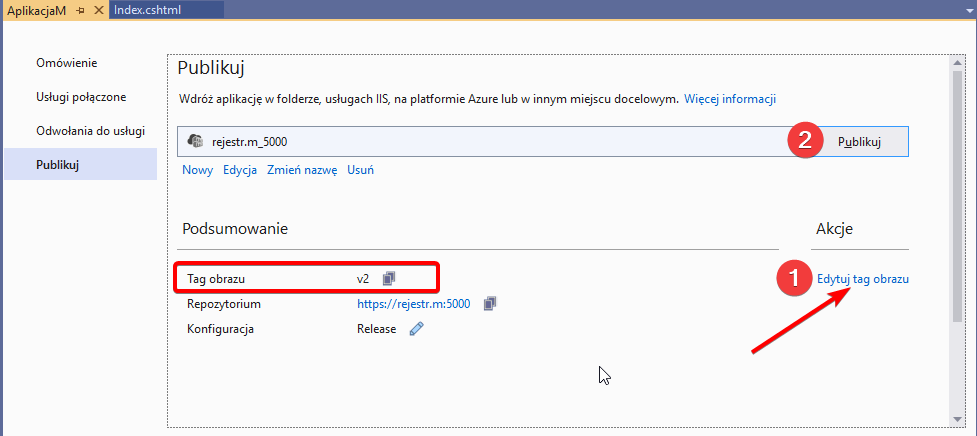The width and height of the screenshot is (977, 436).
Task: Create new profile with Nowy
Action: (x=197, y=170)
